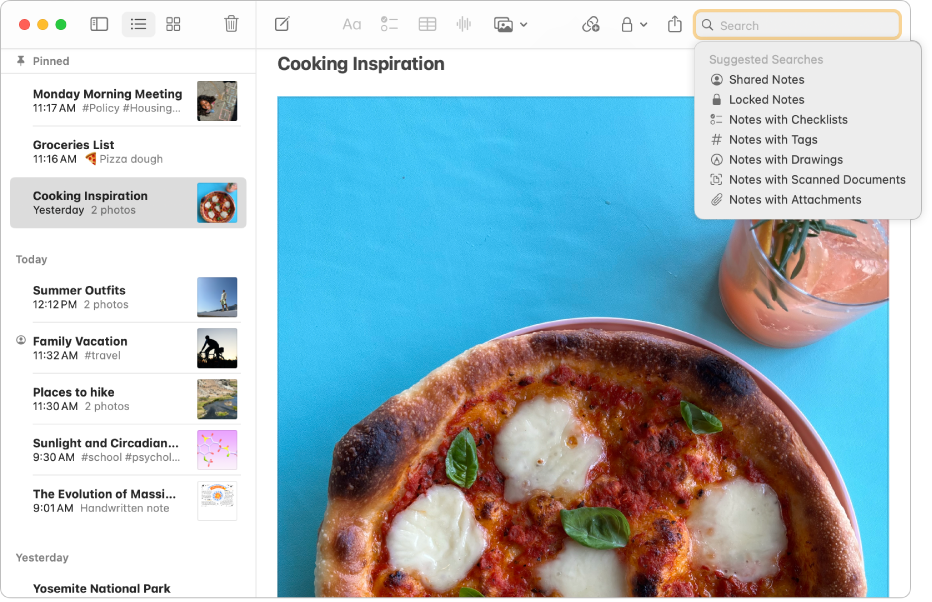Record audio with the waveform icon
Image resolution: width=932 pixels, height=602 pixels.
[464, 24]
